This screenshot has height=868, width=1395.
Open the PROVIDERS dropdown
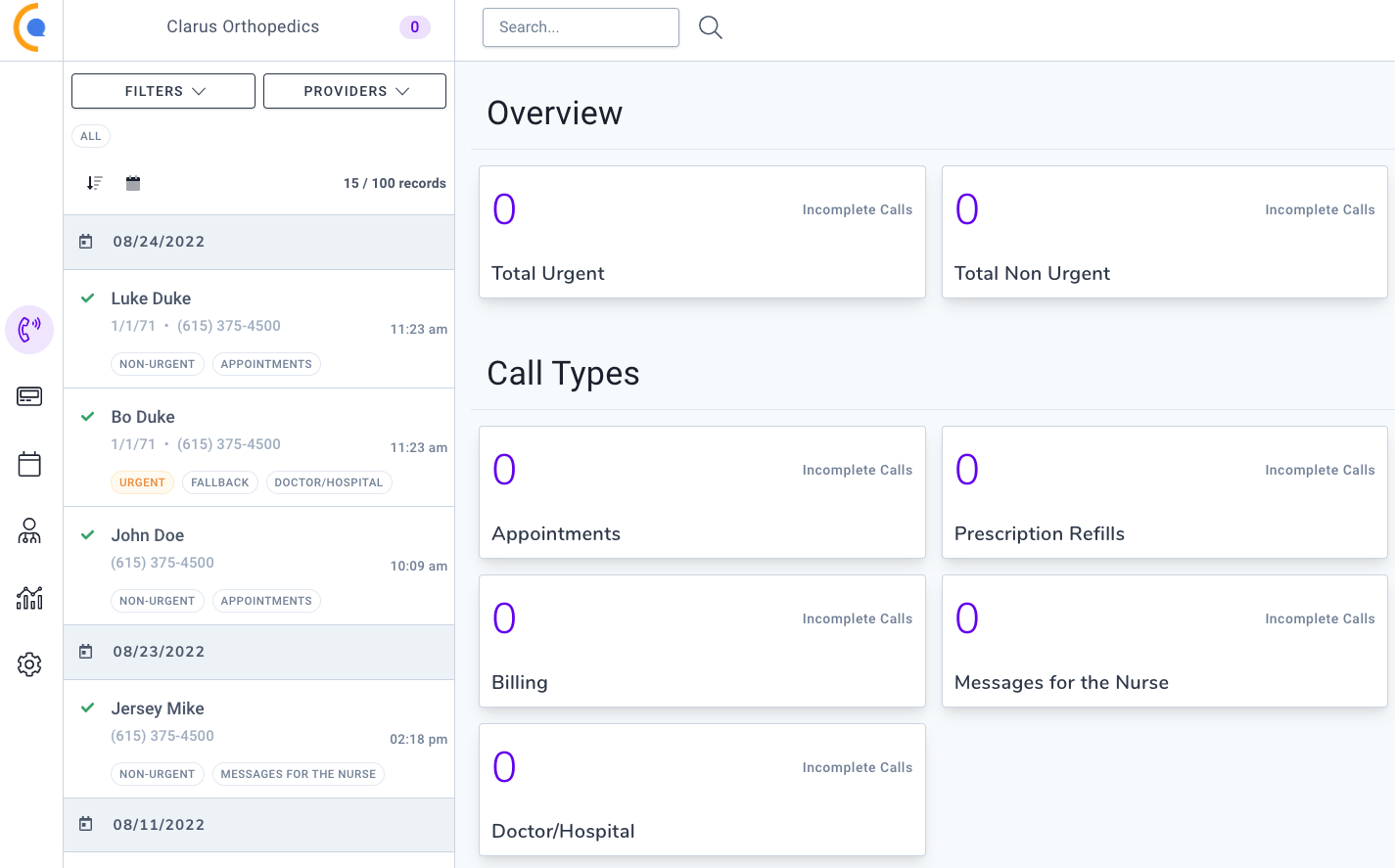tap(354, 90)
